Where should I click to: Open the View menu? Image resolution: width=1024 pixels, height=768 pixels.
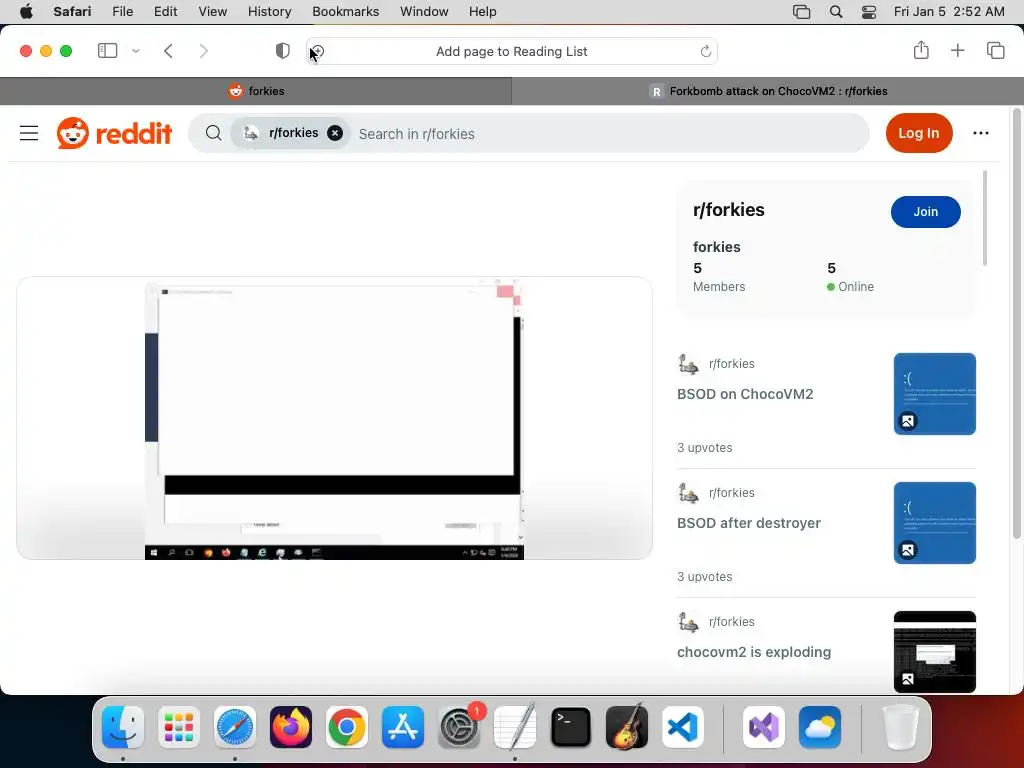point(212,12)
